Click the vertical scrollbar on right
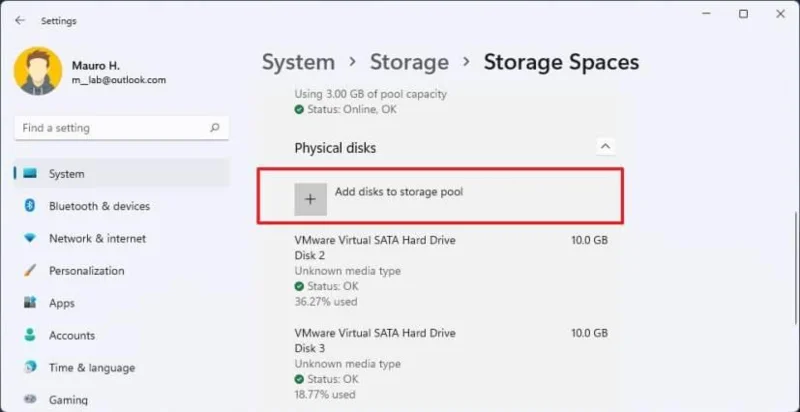The width and height of the screenshot is (800, 412). click(x=795, y=268)
